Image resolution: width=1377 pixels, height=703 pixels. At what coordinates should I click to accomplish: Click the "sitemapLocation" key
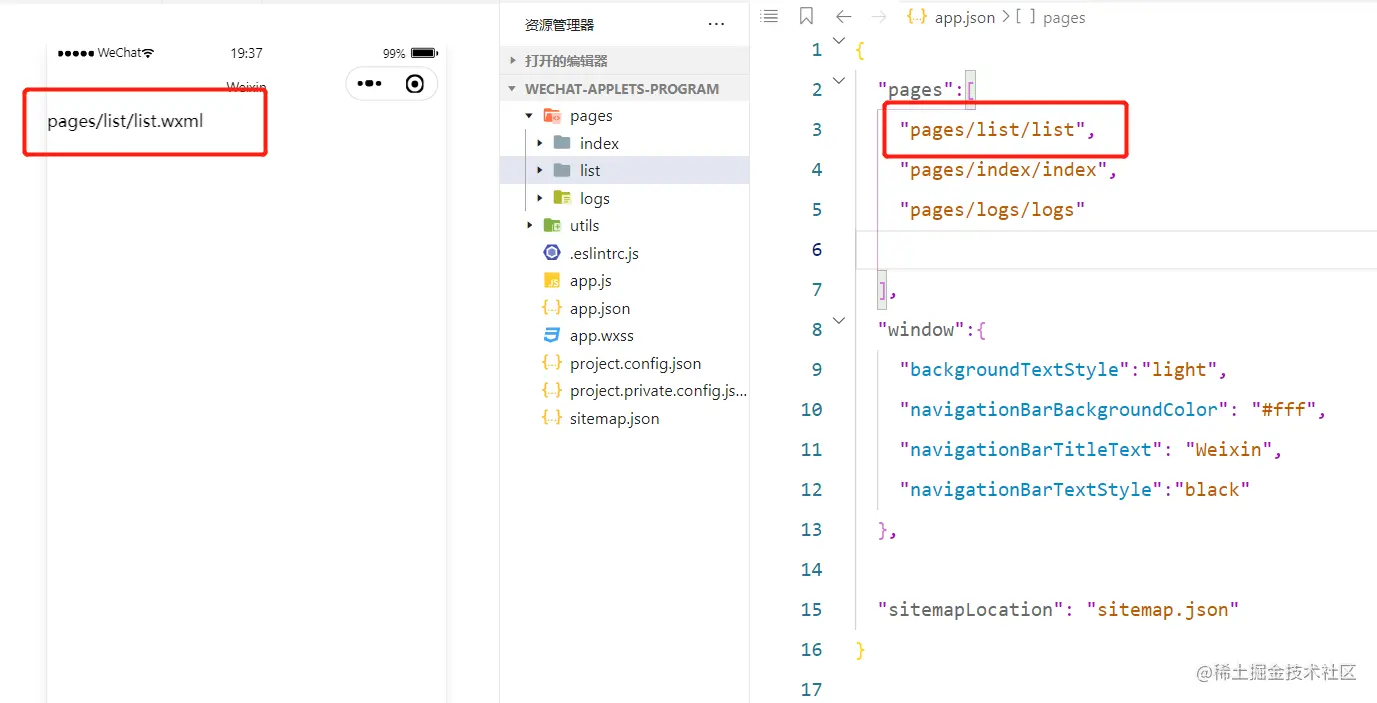click(x=970, y=609)
